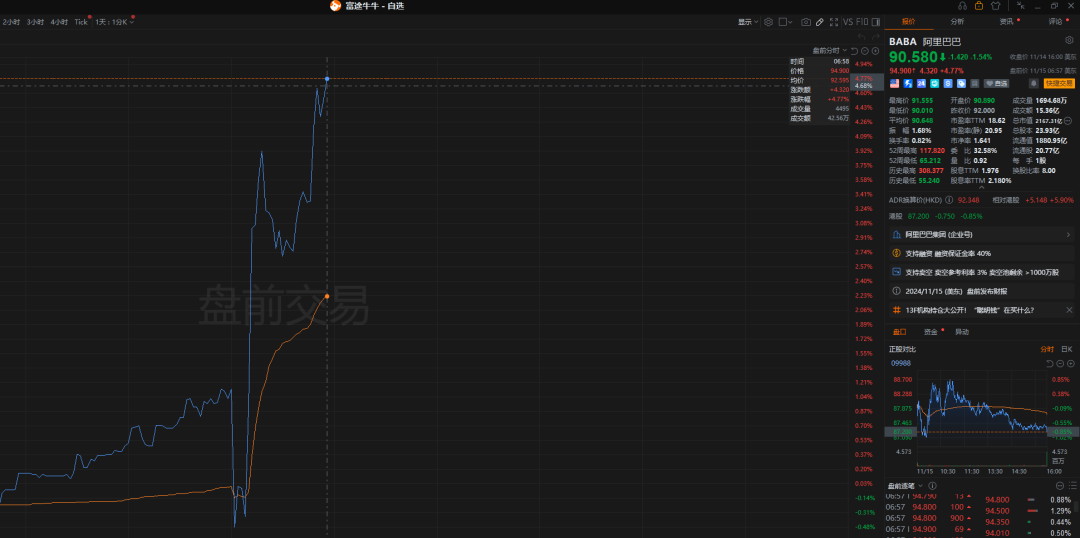The height and width of the screenshot is (538, 1080).
Task: Reset main chart zoom
Action: click(854, 51)
